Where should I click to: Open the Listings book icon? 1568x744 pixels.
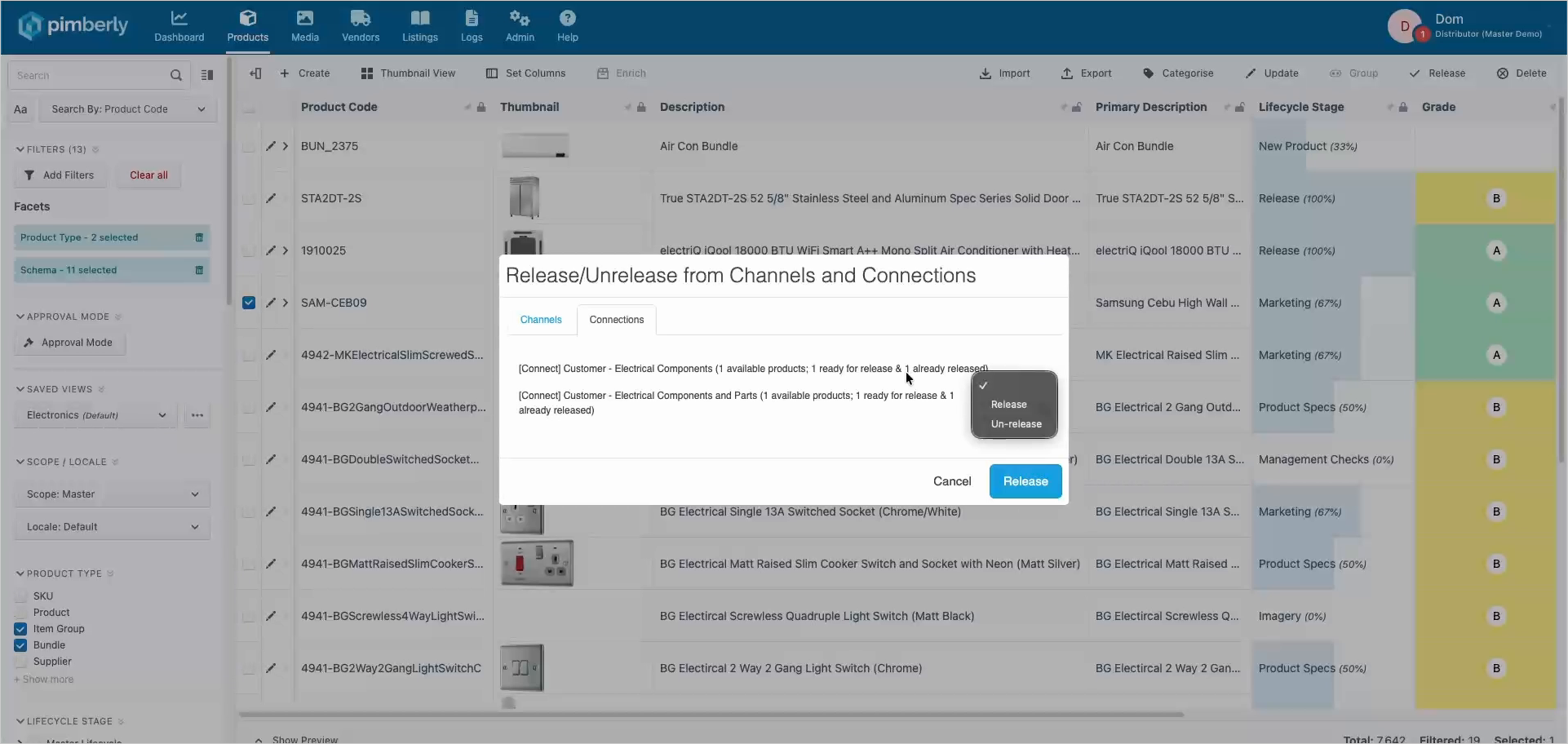pyautogui.click(x=419, y=18)
